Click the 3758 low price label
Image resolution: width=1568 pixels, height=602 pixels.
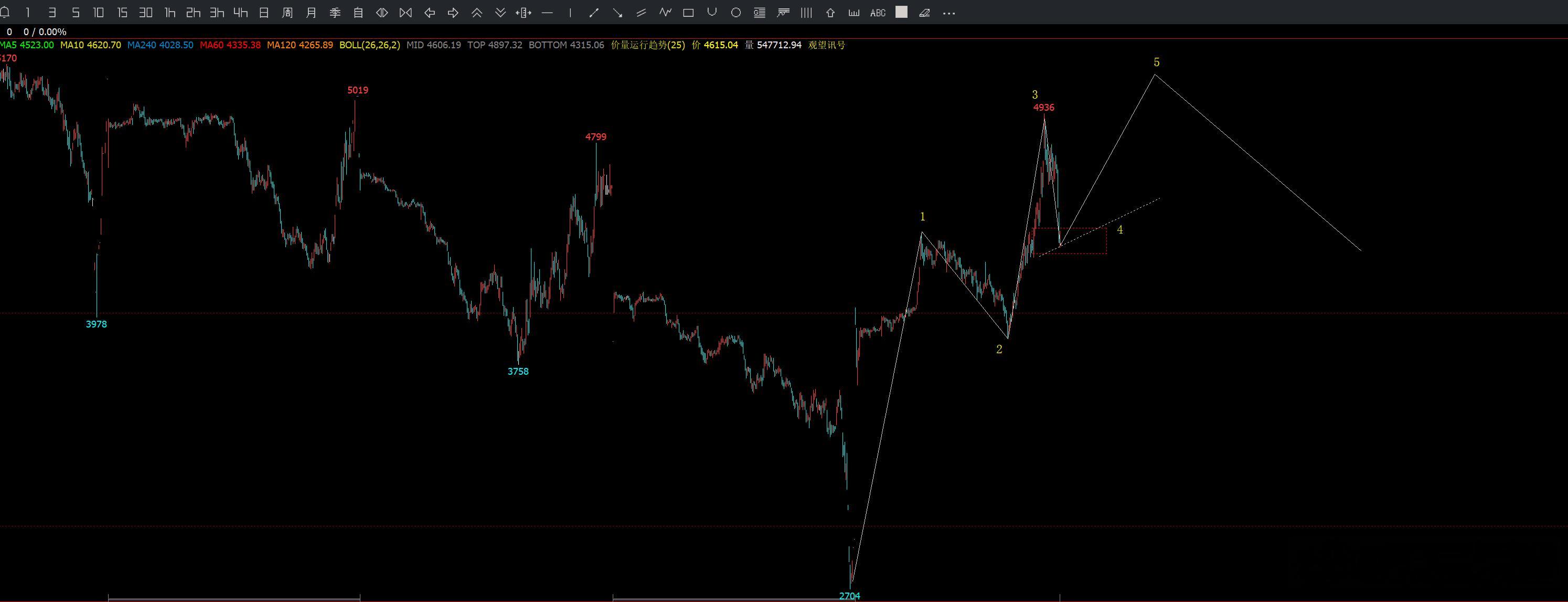pos(518,371)
